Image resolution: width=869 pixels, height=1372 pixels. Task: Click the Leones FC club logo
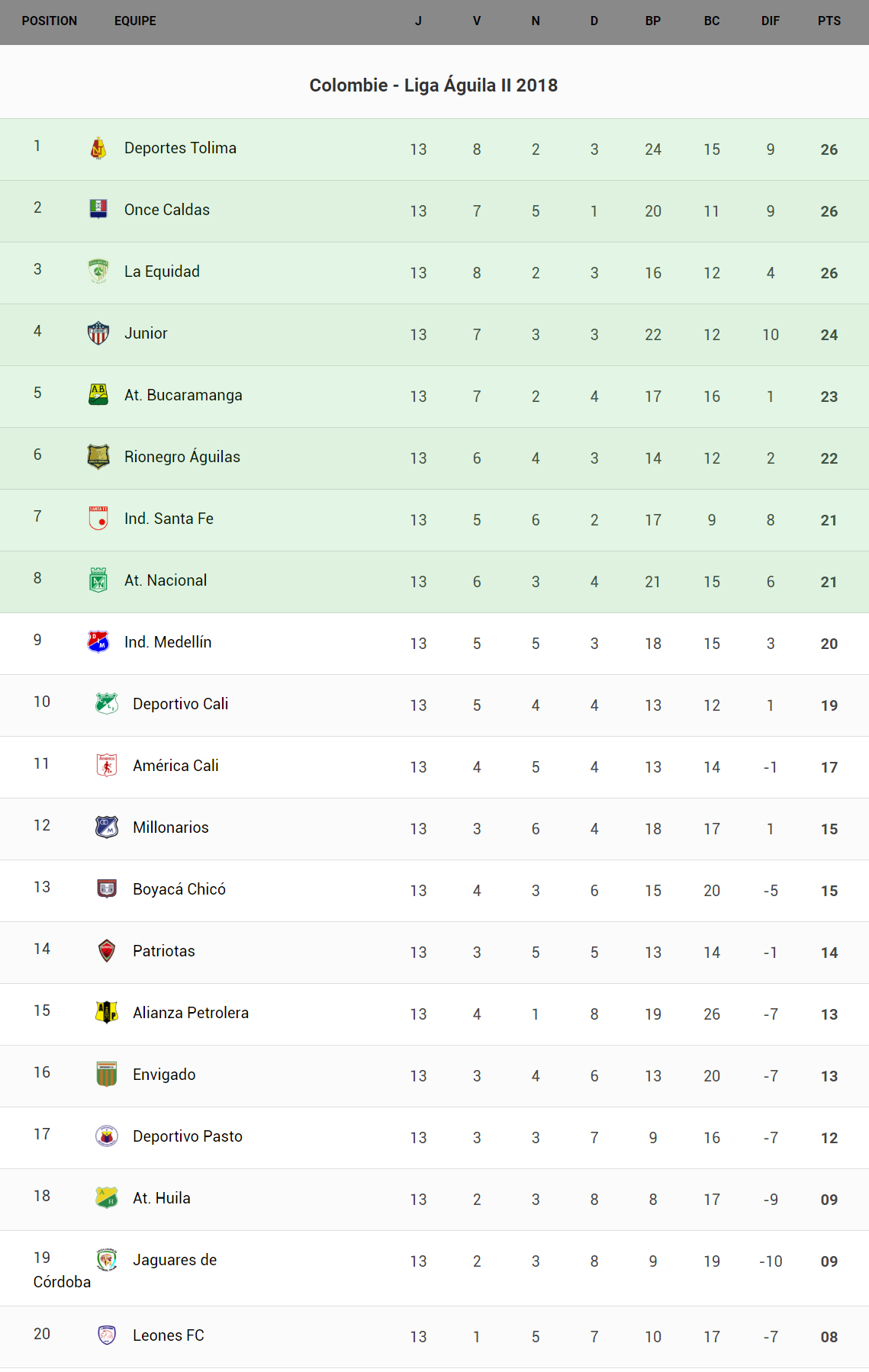(107, 1335)
